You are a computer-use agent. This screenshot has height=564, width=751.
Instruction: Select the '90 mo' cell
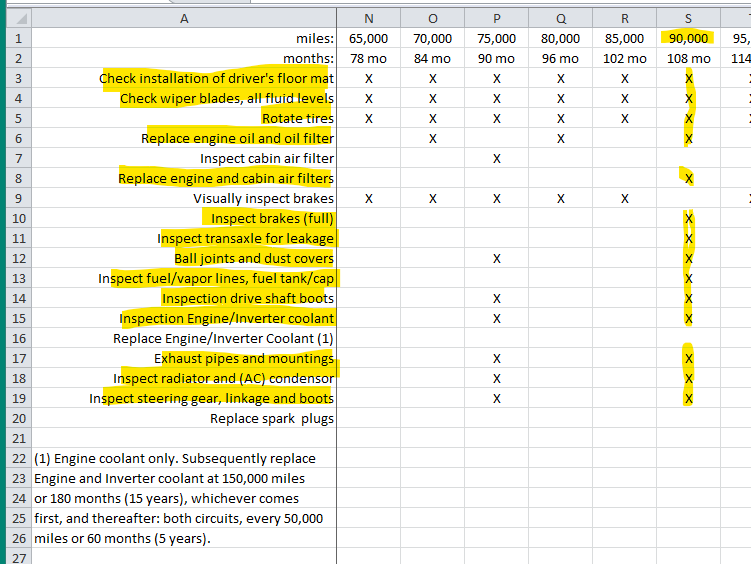click(x=497, y=58)
